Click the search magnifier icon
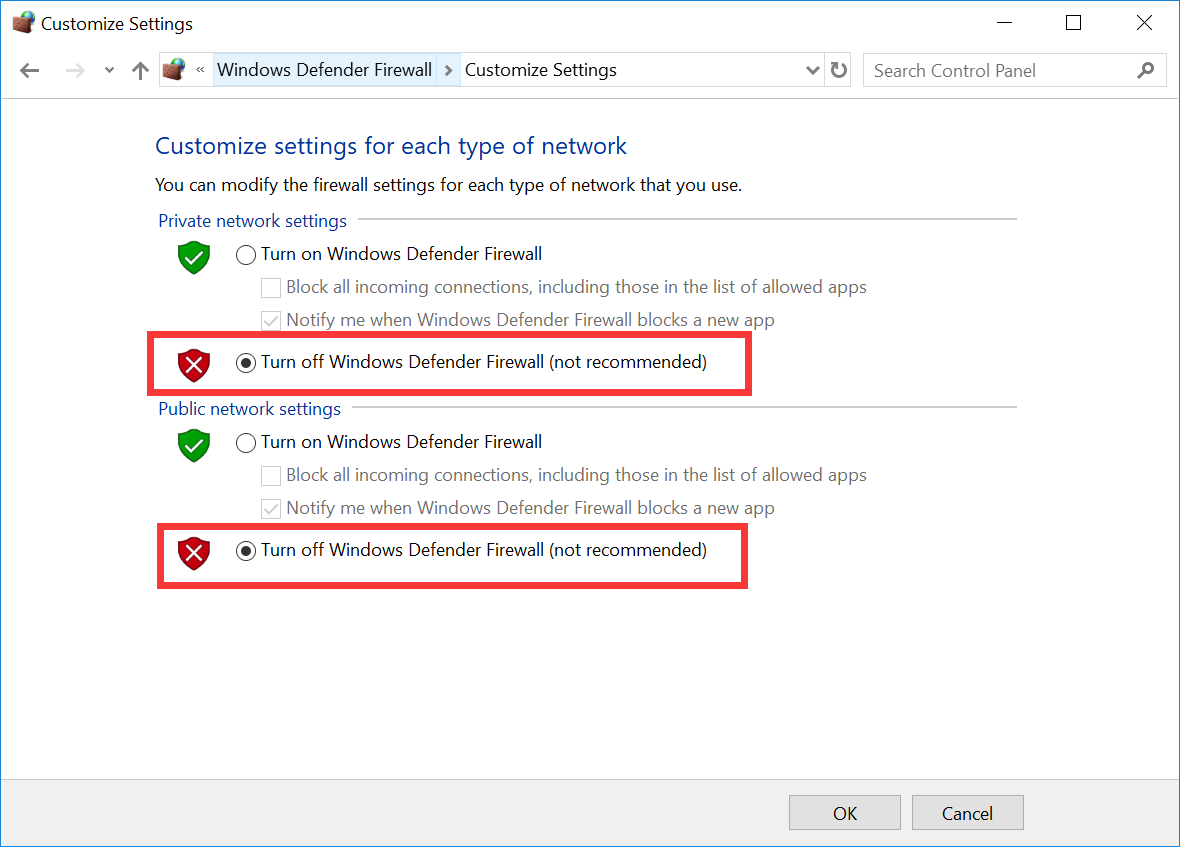Viewport: 1180px width, 847px height. coord(1146,70)
